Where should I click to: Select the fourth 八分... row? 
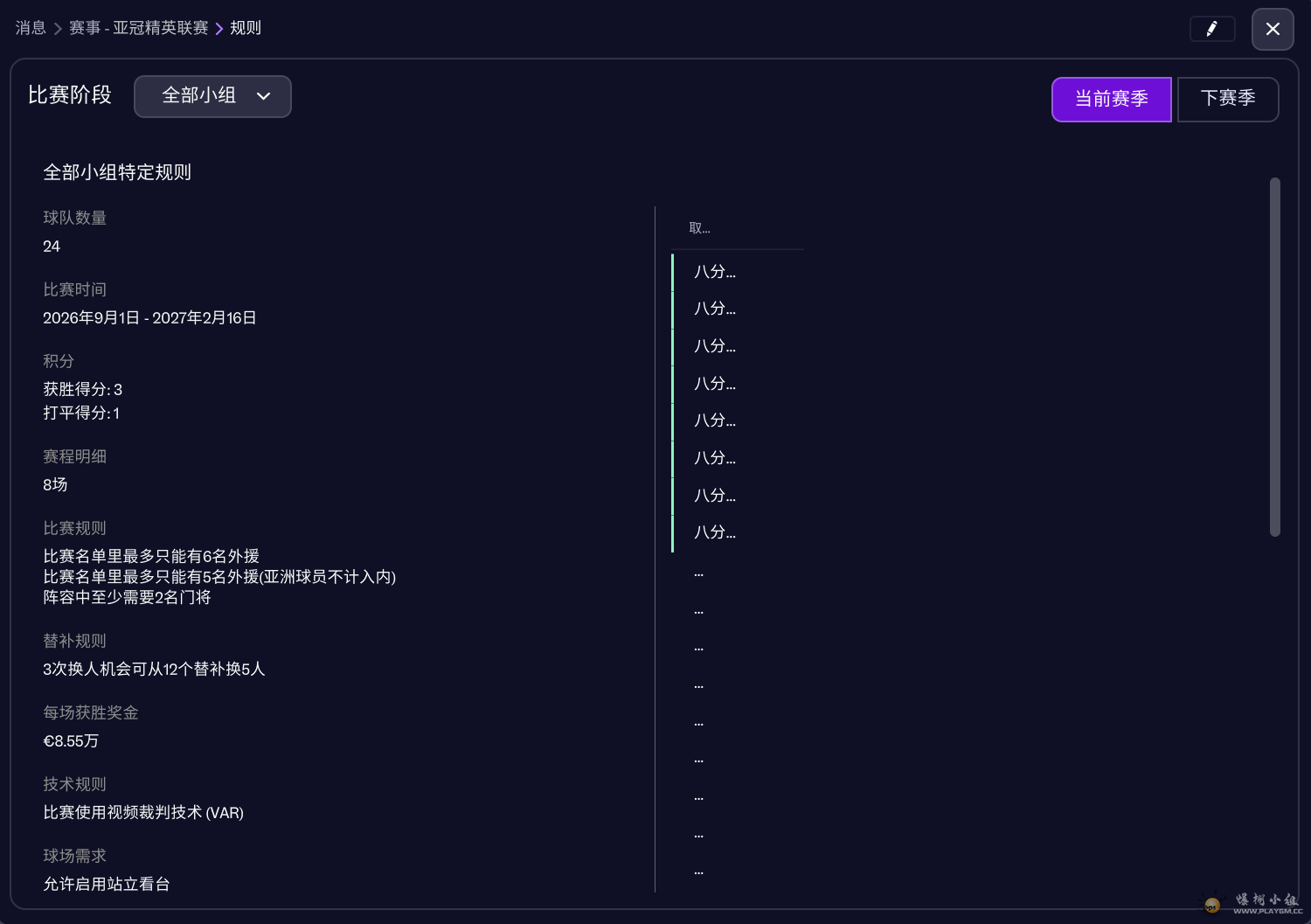pyautogui.click(x=715, y=384)
